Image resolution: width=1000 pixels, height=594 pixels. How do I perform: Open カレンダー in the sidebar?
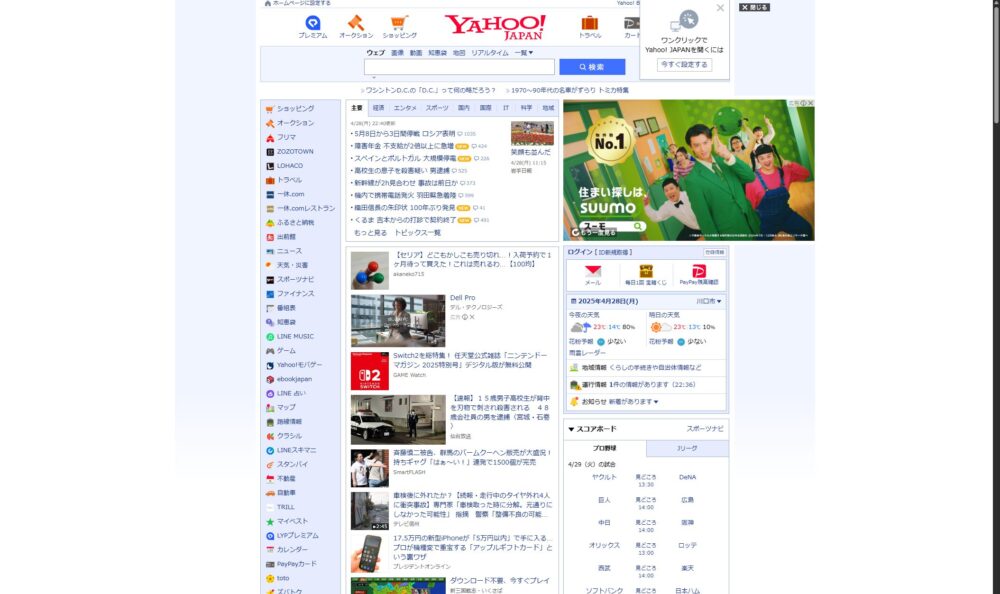pyautogui.click(x=292, y=549)
